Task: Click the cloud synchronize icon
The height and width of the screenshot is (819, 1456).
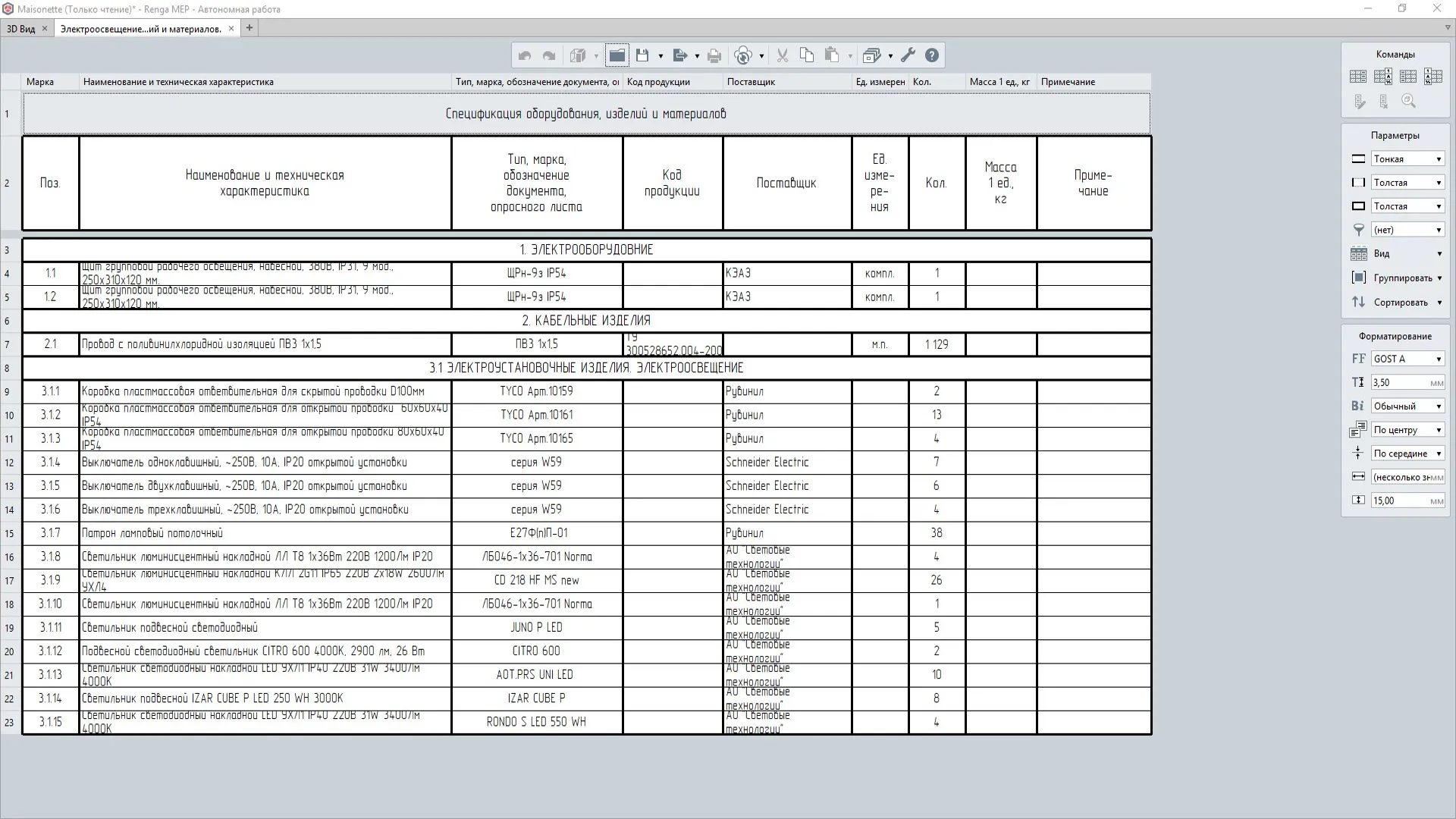Action: (x=743, y=55)
